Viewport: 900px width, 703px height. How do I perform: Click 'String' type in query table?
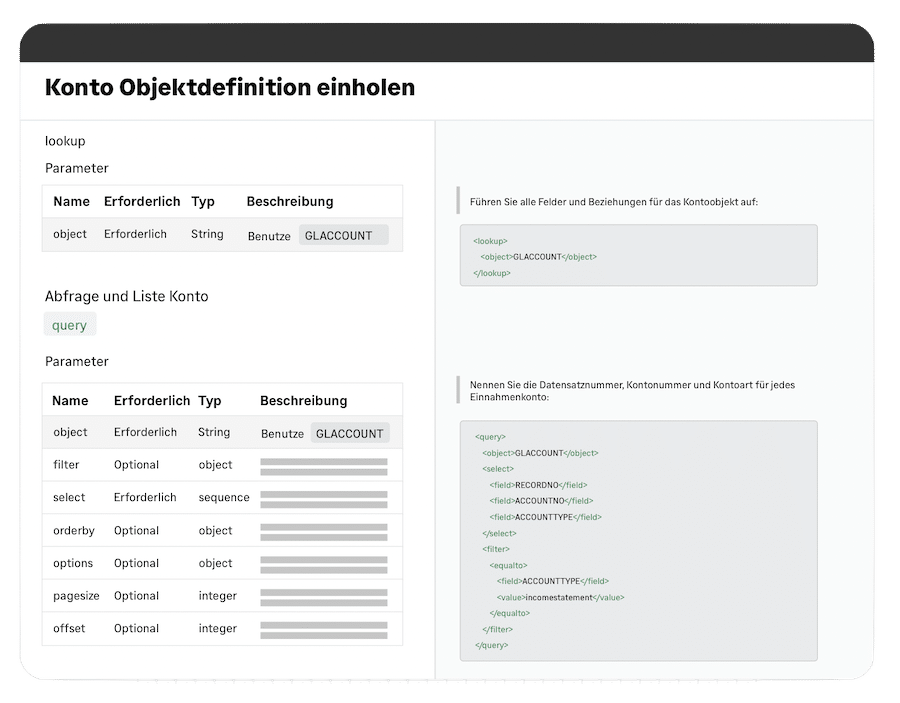click(x=214, y=432)
